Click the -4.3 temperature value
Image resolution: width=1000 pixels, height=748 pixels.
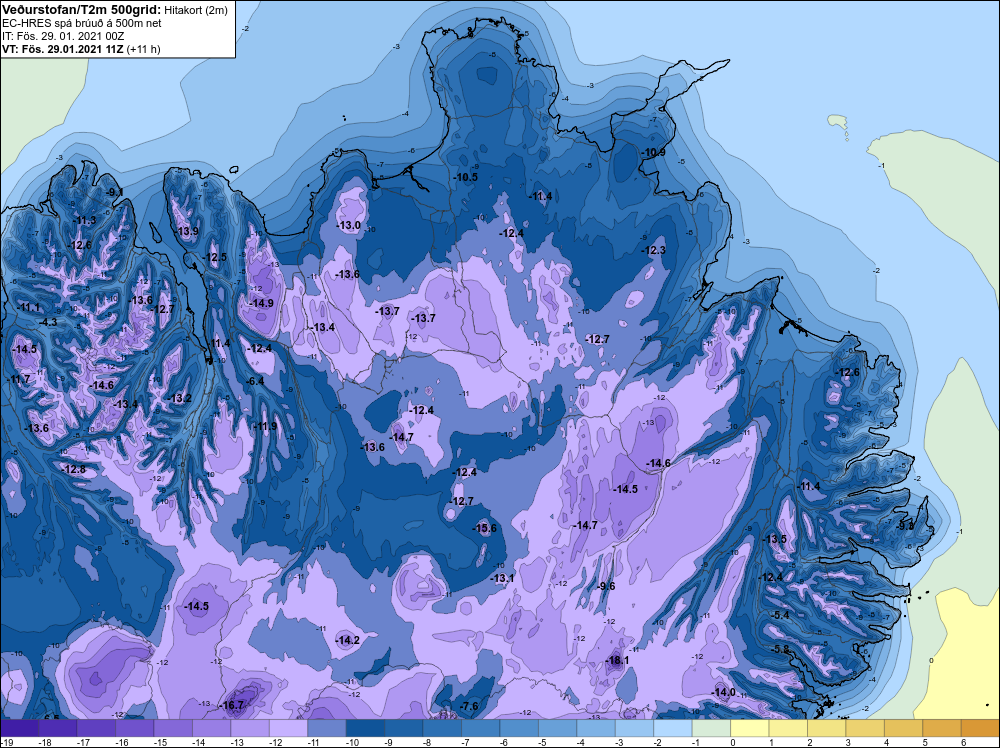pyautogui.click(x=47, y=322)
